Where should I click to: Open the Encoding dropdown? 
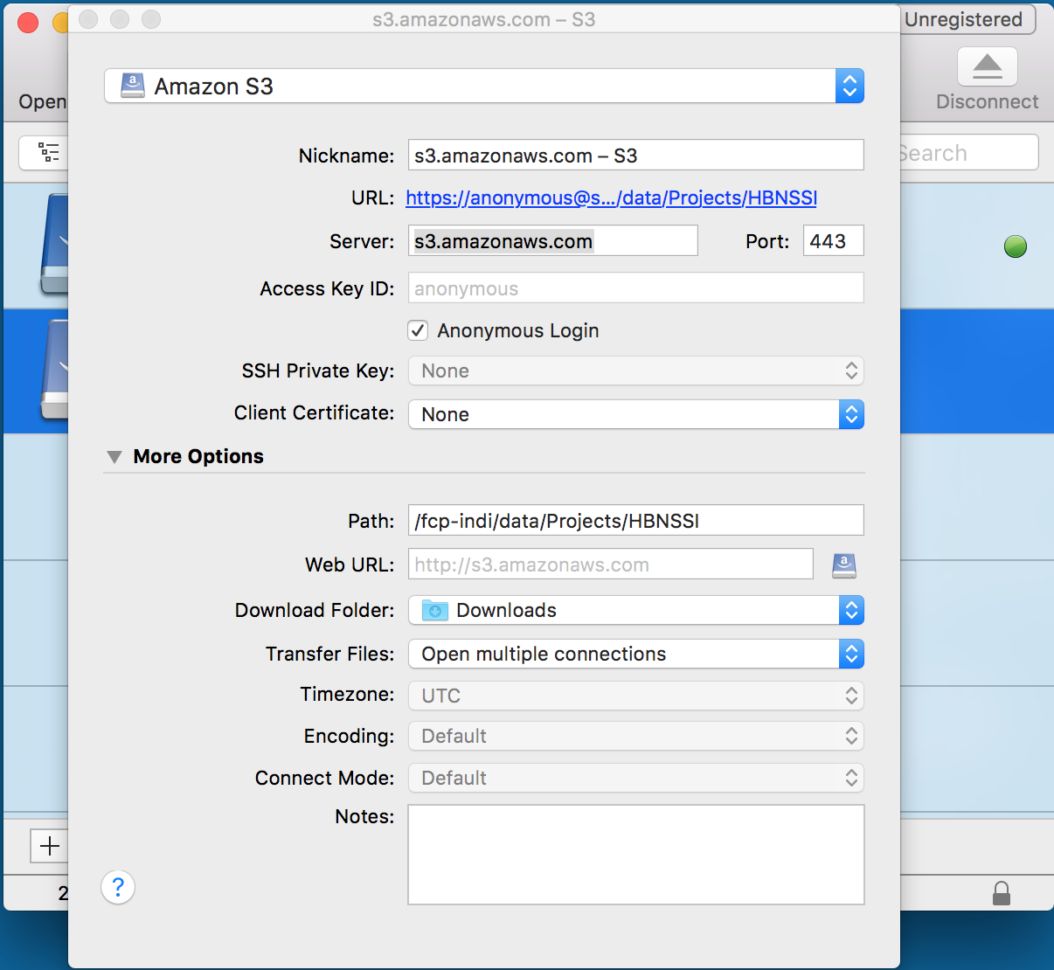coord(635,736)
